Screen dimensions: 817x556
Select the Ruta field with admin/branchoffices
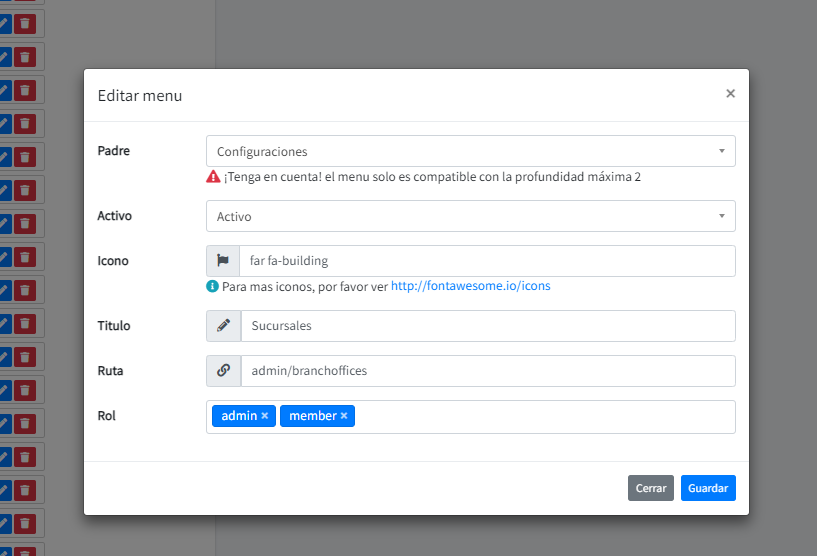pyautogui.click(x=486, y=371)
